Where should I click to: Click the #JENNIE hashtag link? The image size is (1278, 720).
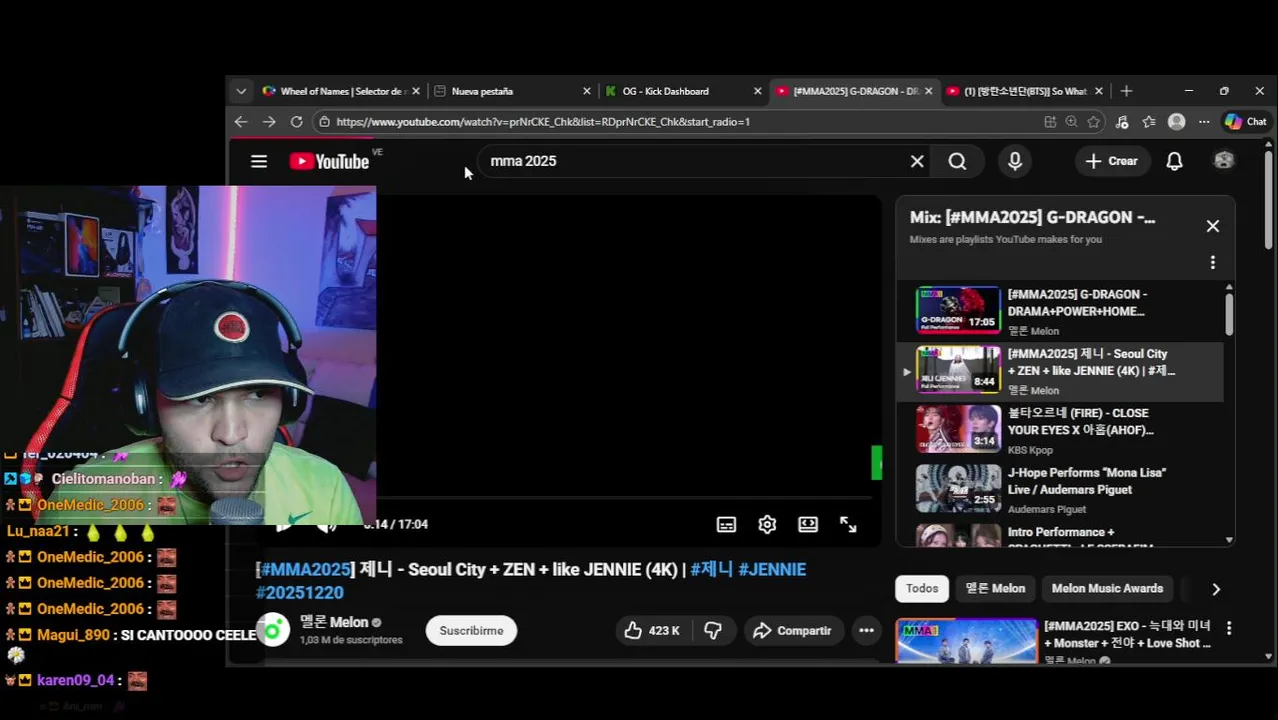[772, 569]
